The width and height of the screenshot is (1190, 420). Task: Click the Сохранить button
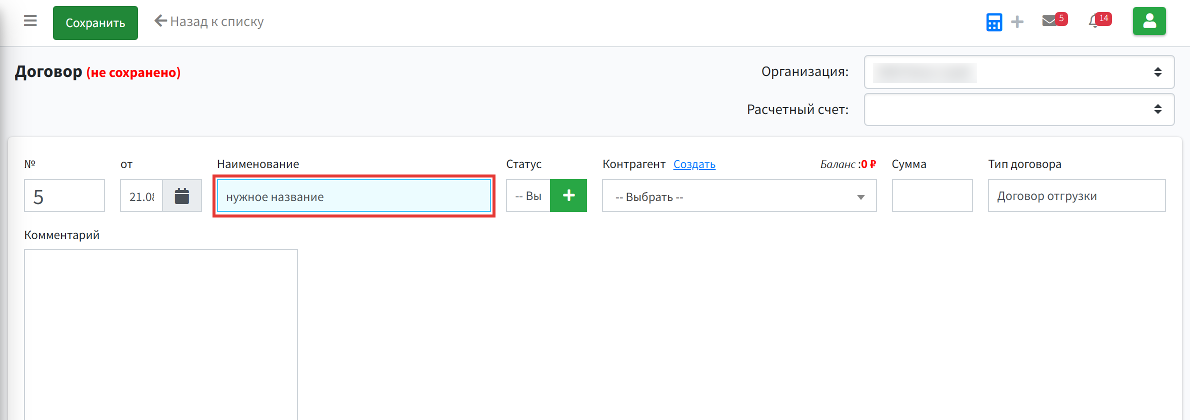point(95,23)
